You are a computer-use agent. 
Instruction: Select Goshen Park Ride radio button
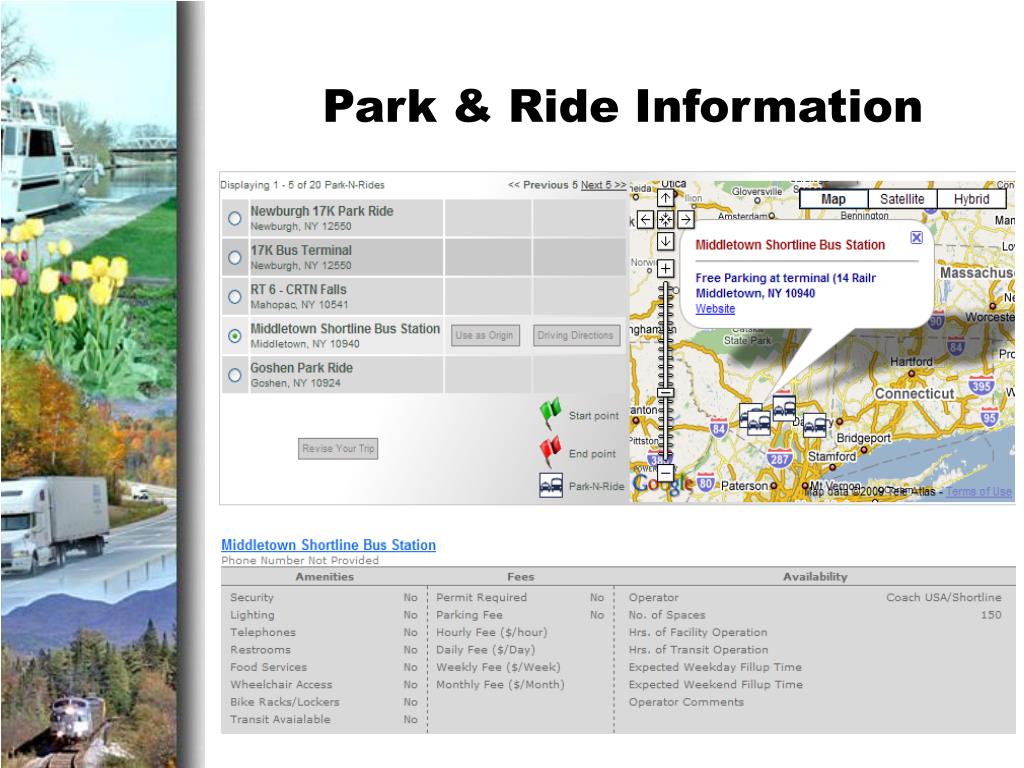click(234, 376)
